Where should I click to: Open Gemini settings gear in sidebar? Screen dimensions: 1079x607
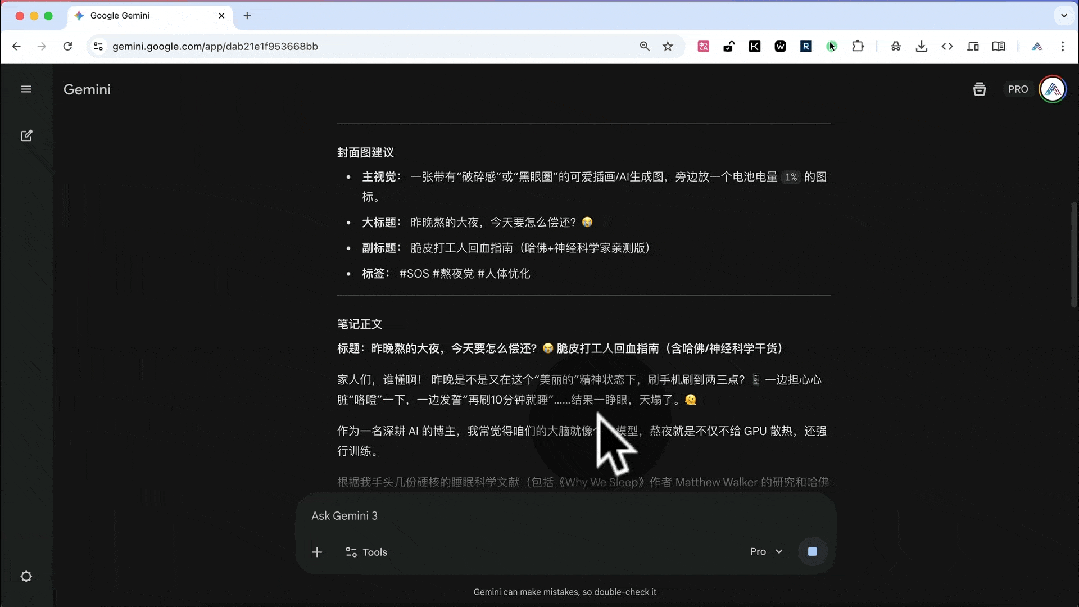(26, 576)
